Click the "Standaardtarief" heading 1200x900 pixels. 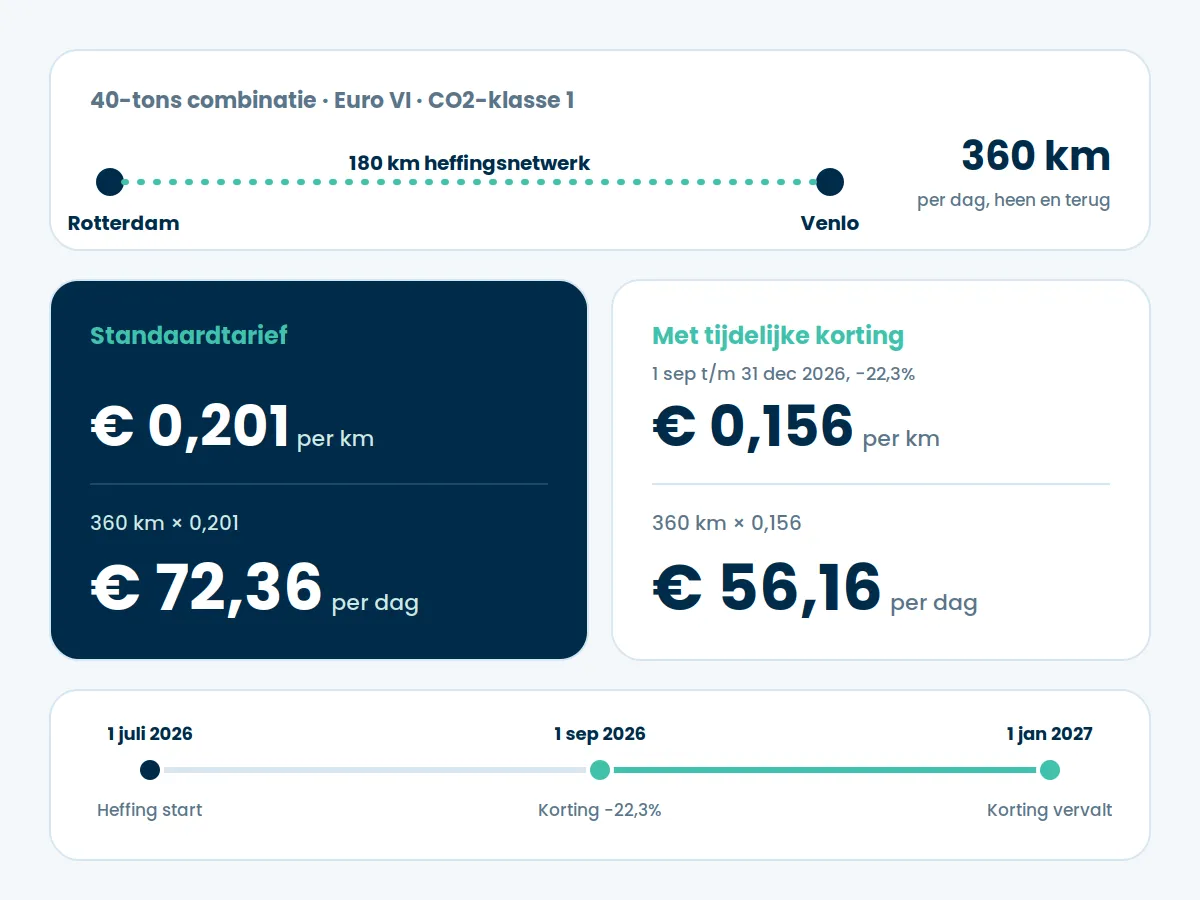pos(189,336)
